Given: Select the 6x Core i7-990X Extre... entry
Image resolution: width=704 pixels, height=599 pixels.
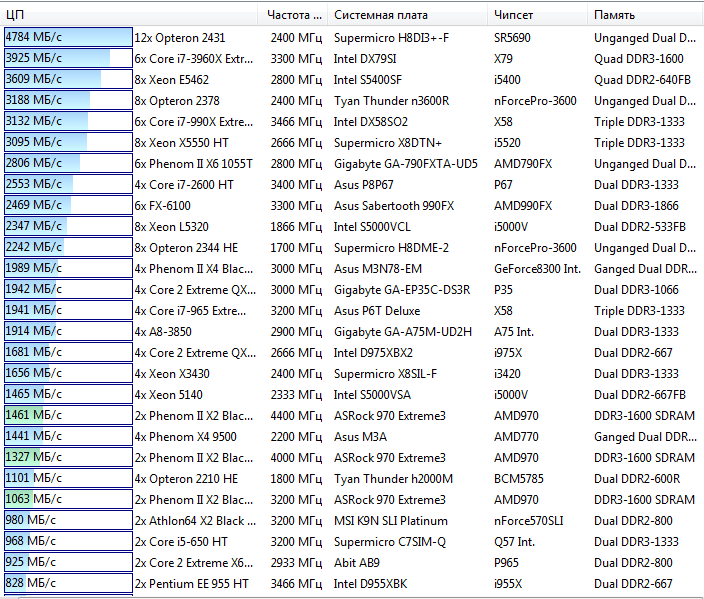Looking at the screenshot, I should point(194,122).
